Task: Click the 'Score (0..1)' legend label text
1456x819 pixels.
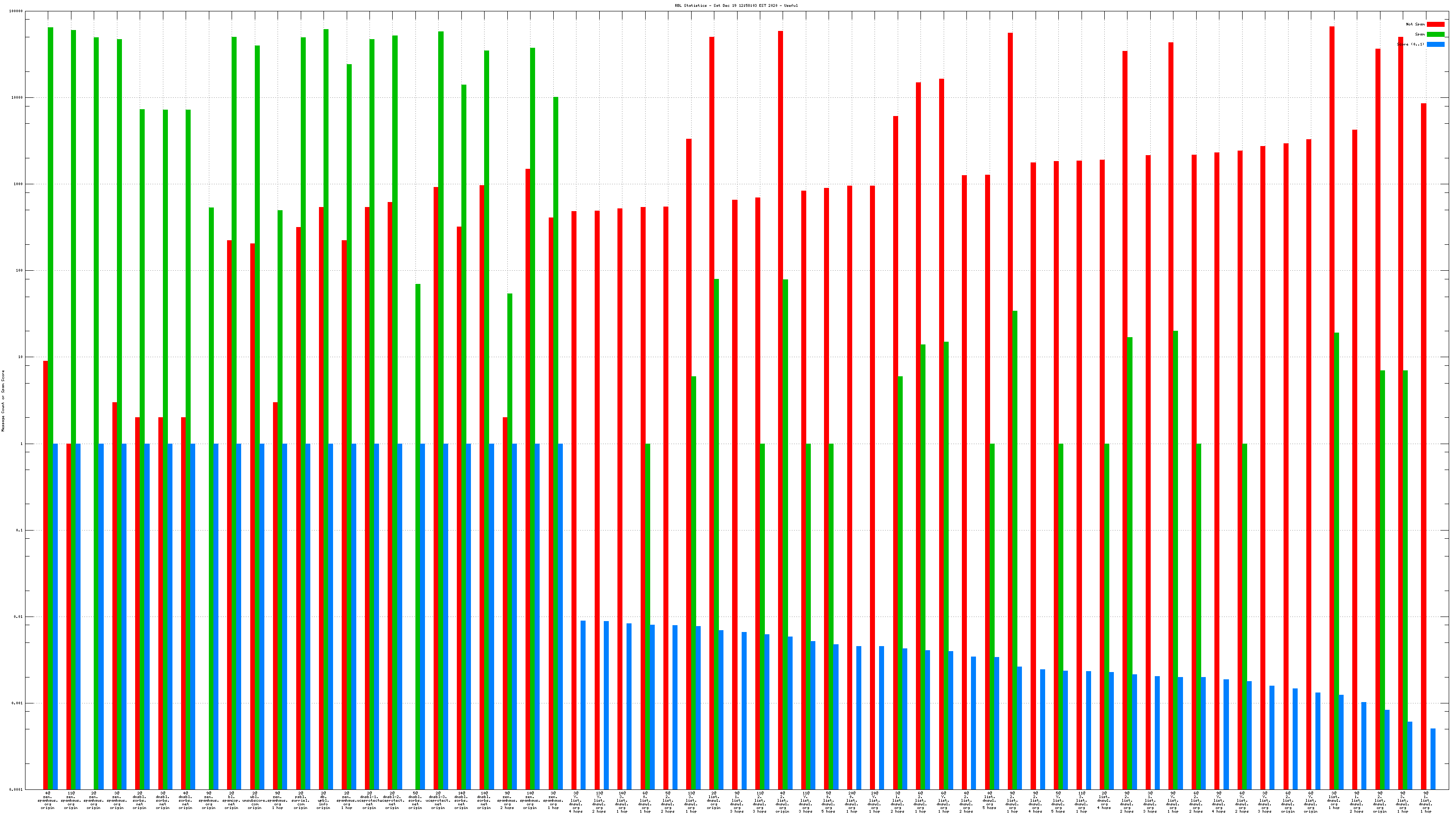Action: tap(1411, 44)
